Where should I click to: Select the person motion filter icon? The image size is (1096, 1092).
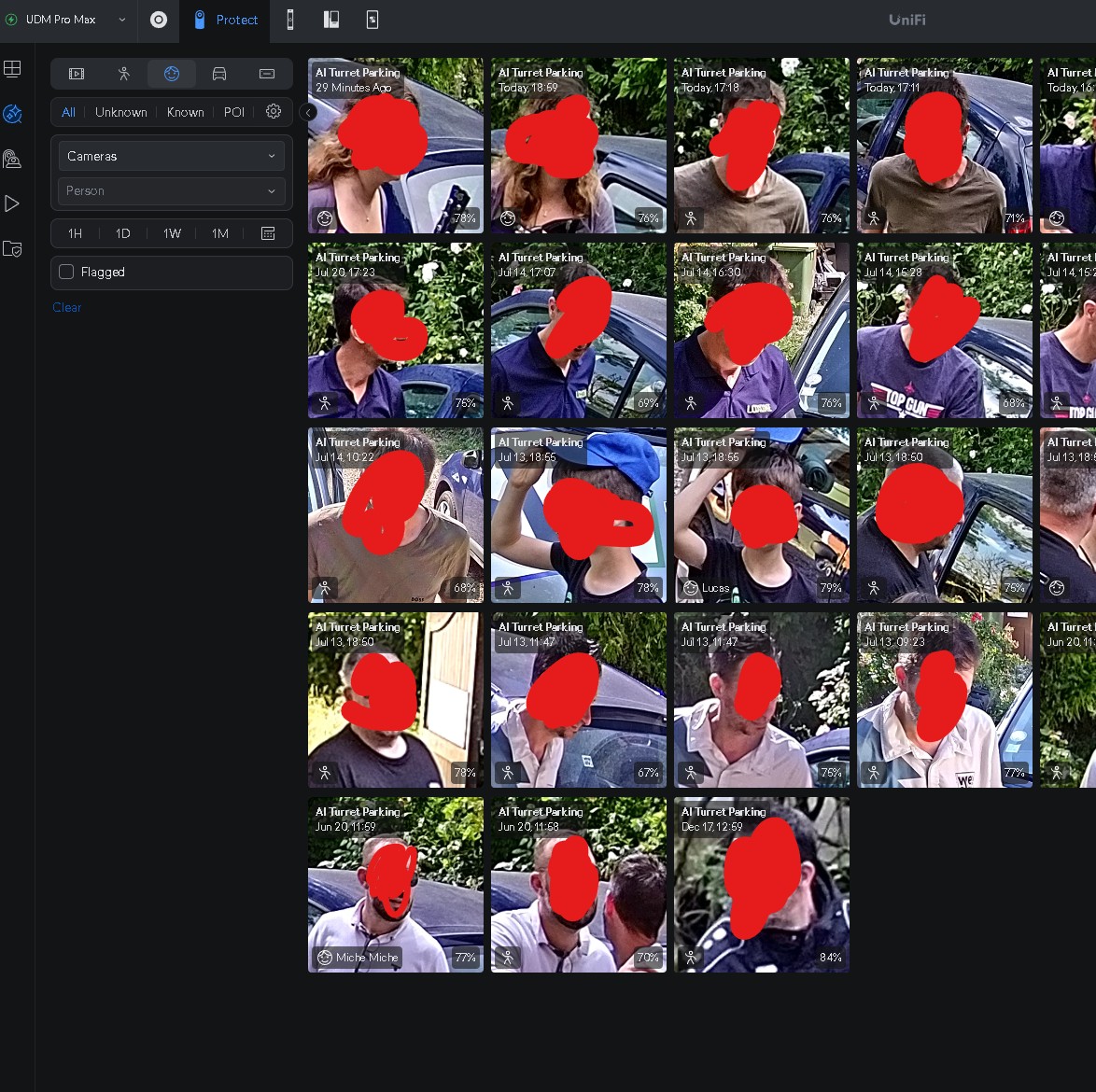[x=124, y=74]
